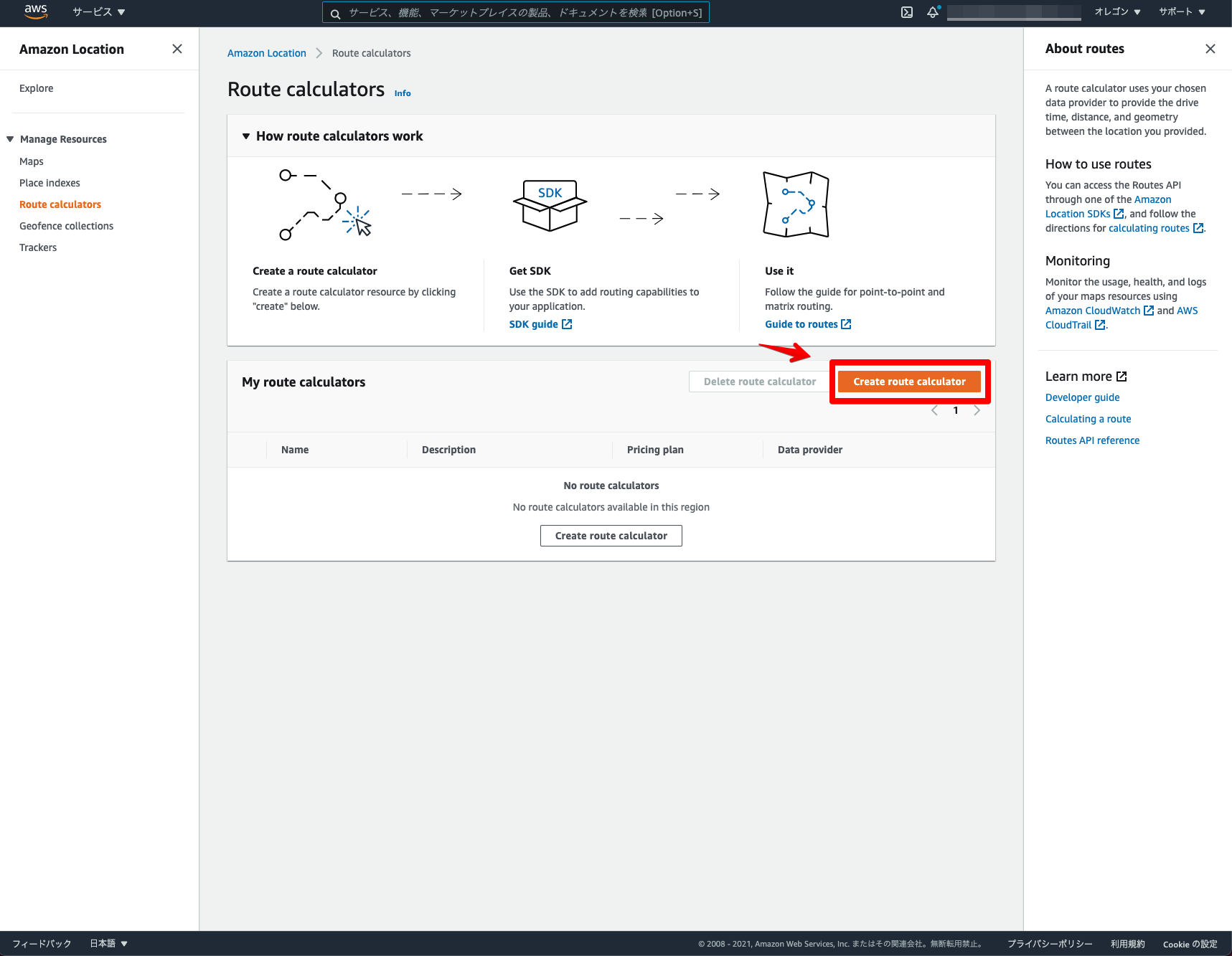Click フィードバック feedback in the footer

[42, 944]
